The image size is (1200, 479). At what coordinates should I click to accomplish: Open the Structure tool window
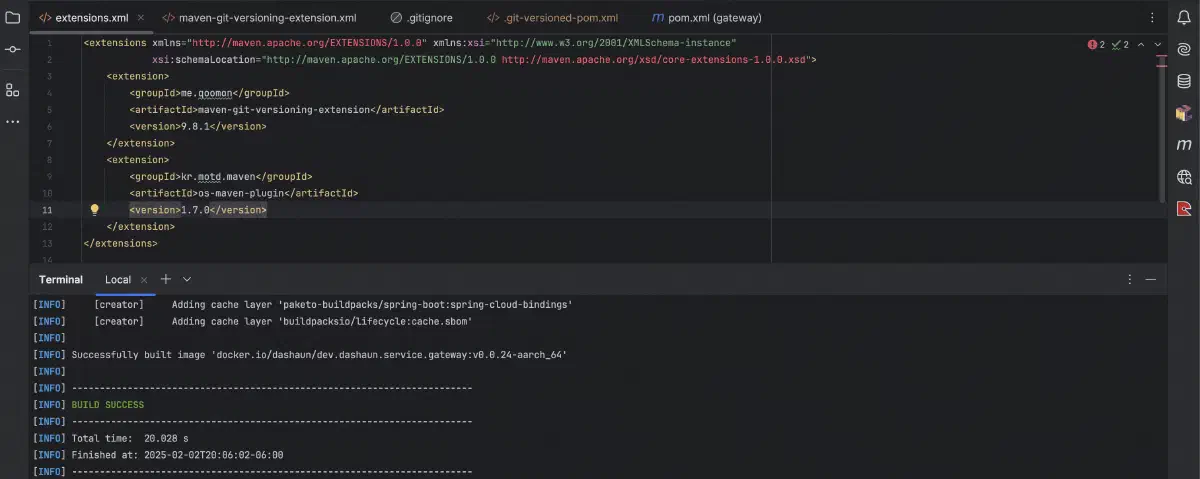(12, 90)
